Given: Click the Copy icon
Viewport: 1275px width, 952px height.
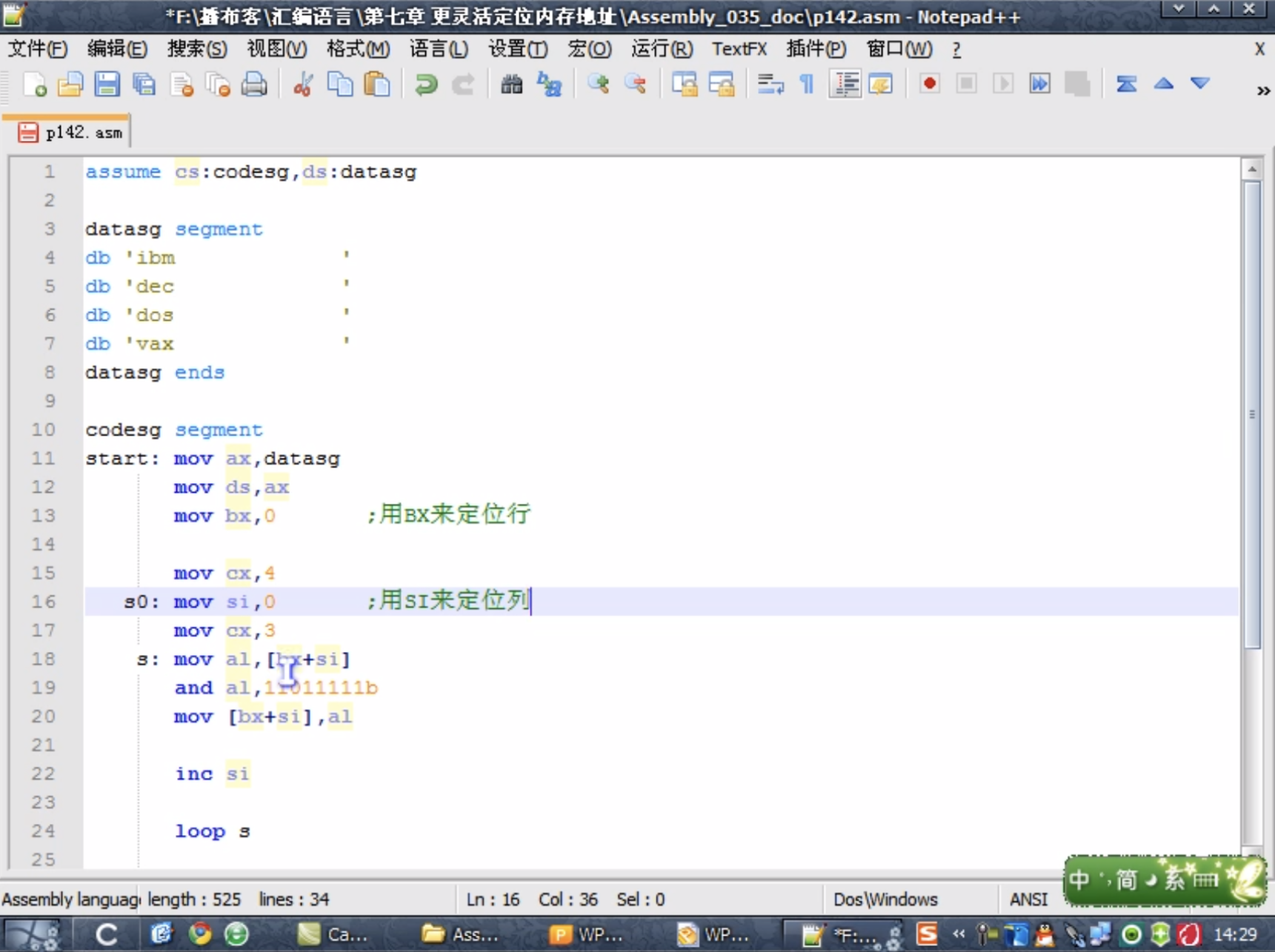Looking at the screenshot, I should coord(340,84).
